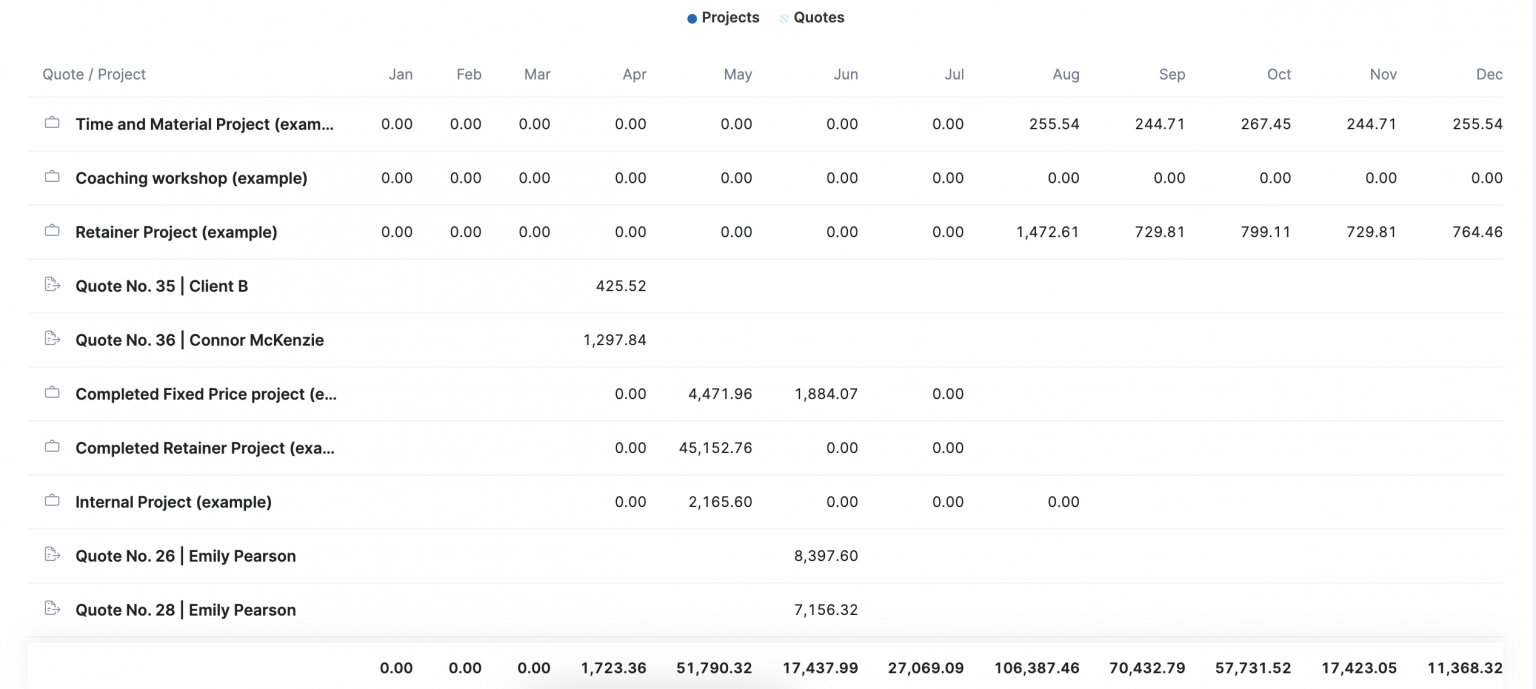
Task: Click the quote icon for Quote No. 36
Action: 52,339
